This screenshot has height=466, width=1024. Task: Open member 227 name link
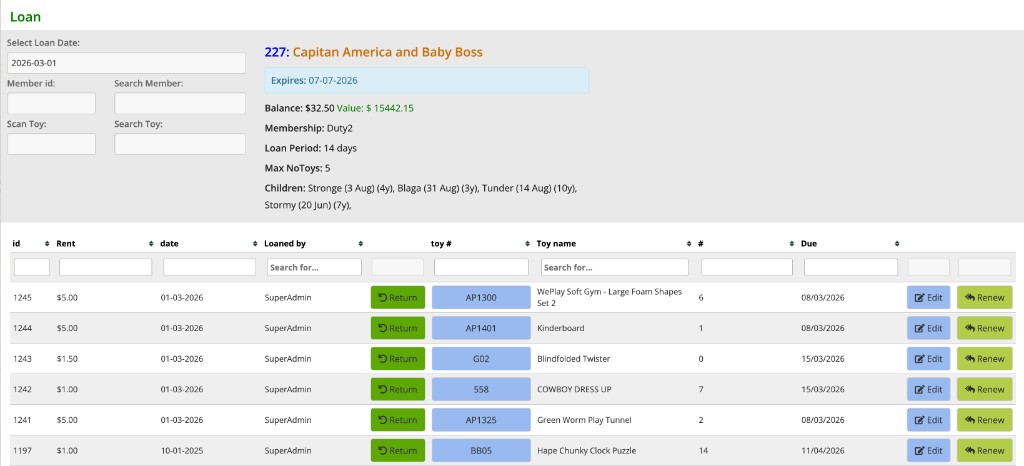[387, 52]
